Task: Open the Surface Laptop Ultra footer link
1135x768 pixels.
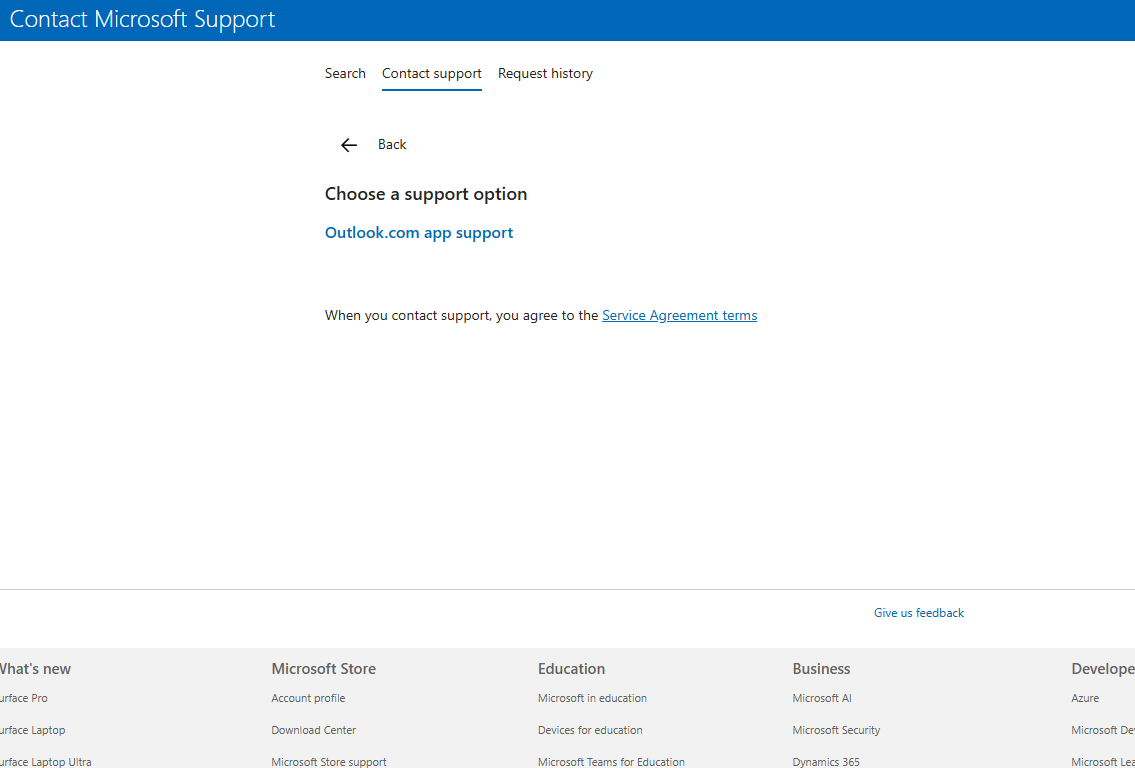Action: point(46,762)
